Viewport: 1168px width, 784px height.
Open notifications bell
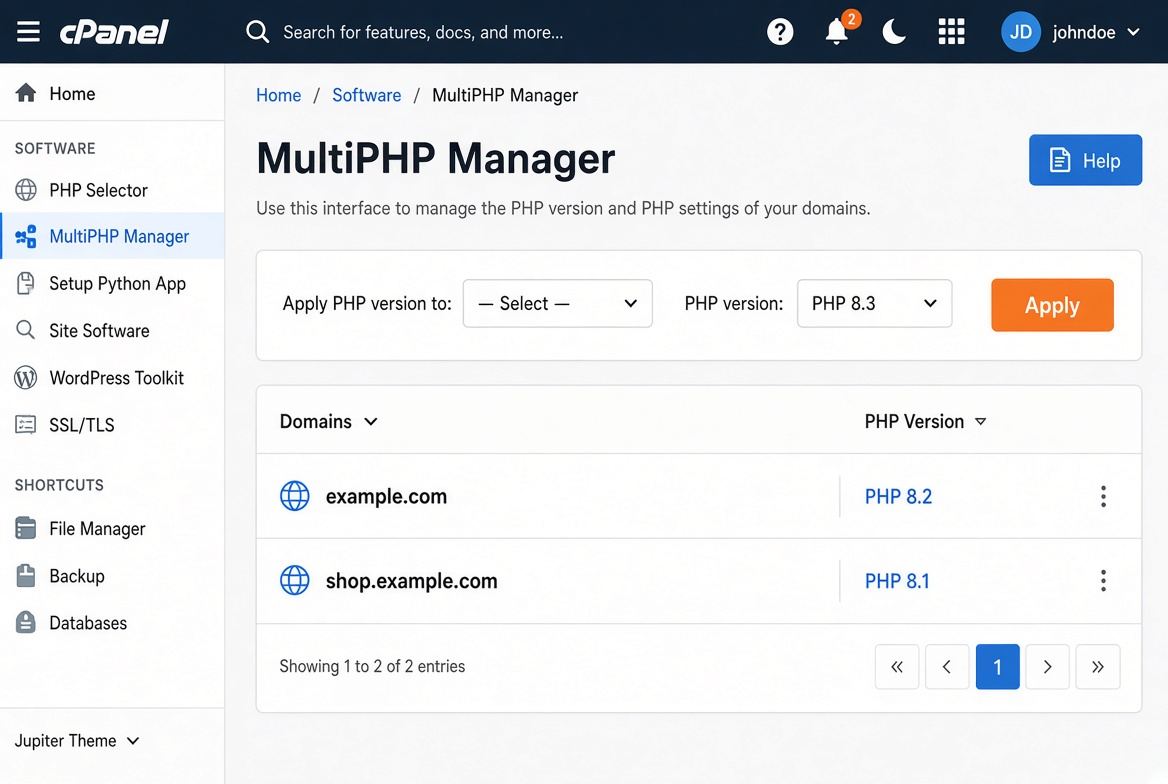pyautogui.click(x=837, y=32)
